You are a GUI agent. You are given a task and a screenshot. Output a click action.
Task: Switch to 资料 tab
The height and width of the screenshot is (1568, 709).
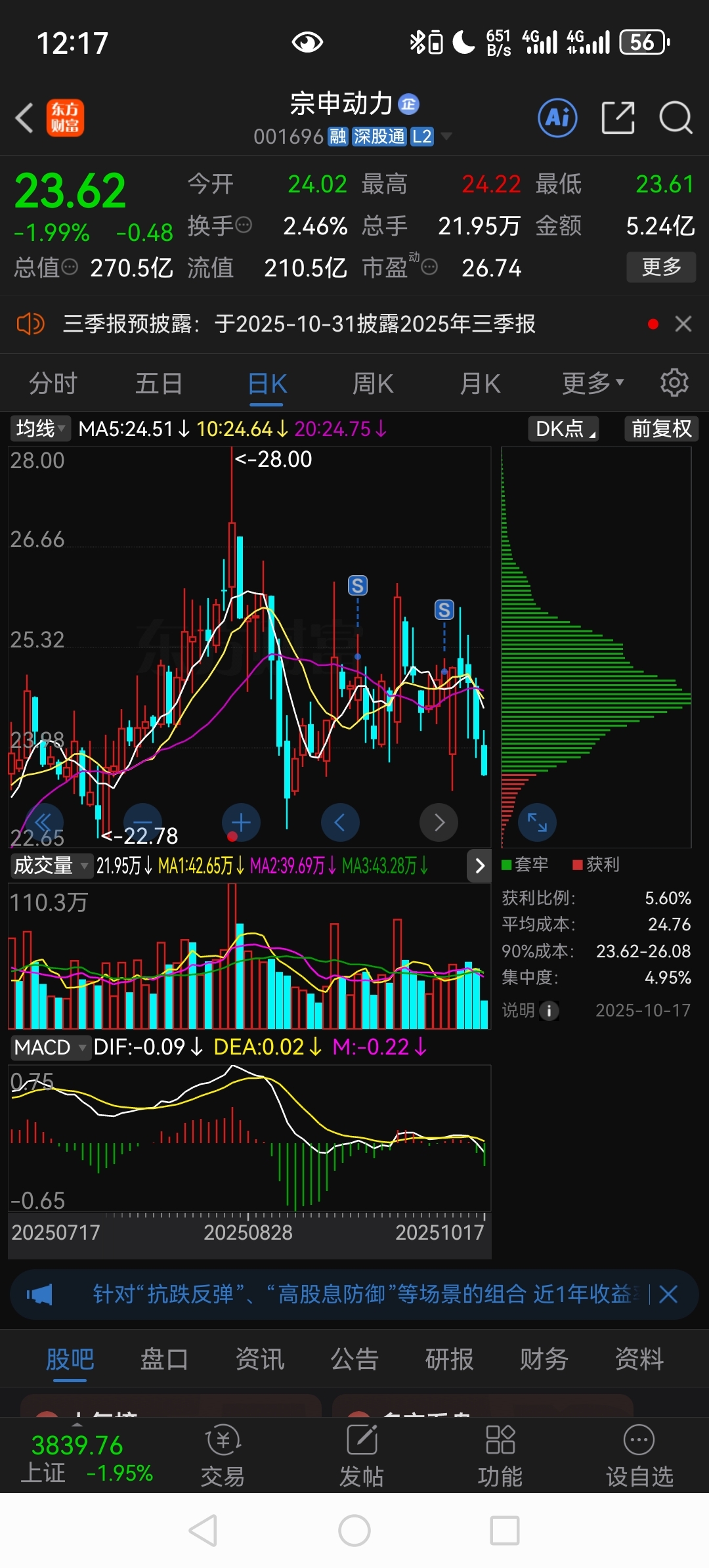tap(639, 1359)
